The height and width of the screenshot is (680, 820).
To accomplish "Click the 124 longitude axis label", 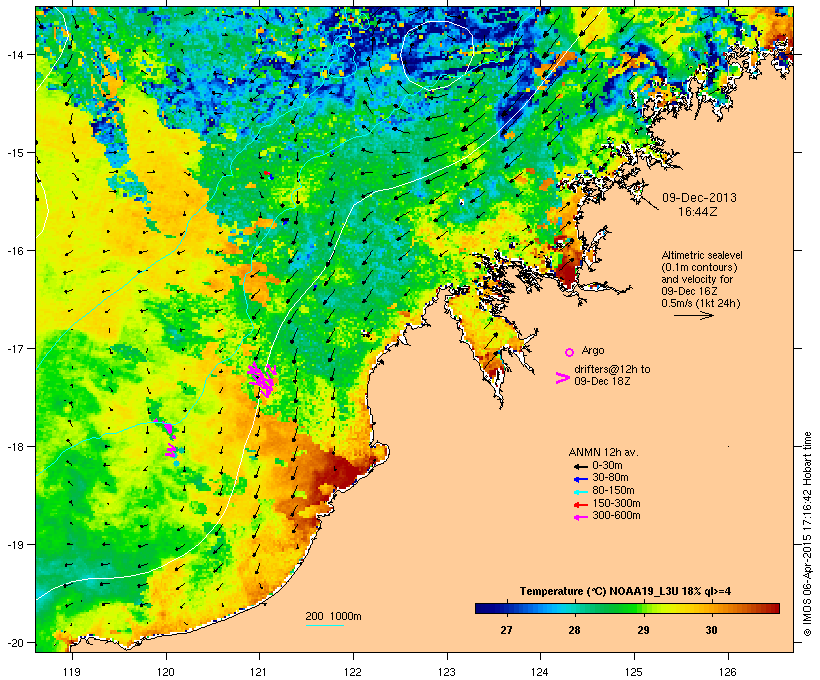I will 540,672.
